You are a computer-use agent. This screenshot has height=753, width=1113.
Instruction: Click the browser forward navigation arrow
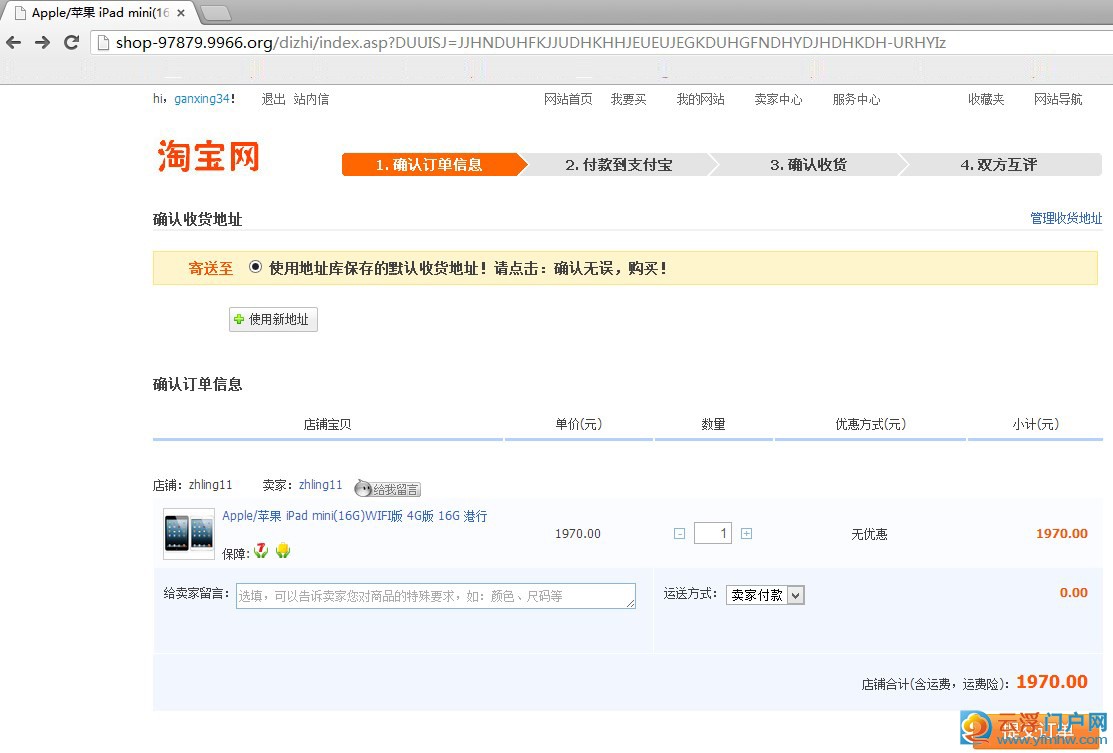click(x=42, y=43)
